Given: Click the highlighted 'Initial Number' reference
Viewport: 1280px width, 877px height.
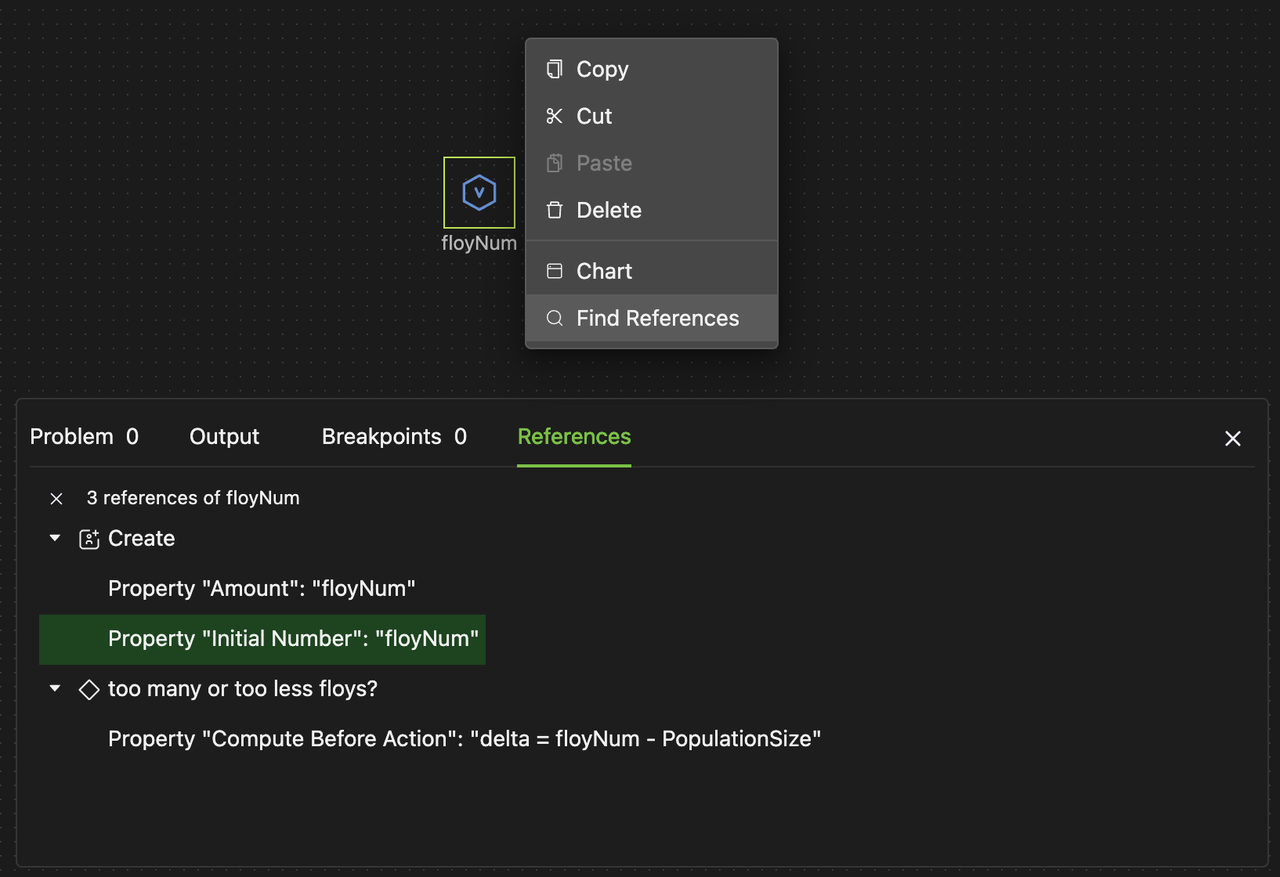Looking at the screenshot, I should pos(291,639).
